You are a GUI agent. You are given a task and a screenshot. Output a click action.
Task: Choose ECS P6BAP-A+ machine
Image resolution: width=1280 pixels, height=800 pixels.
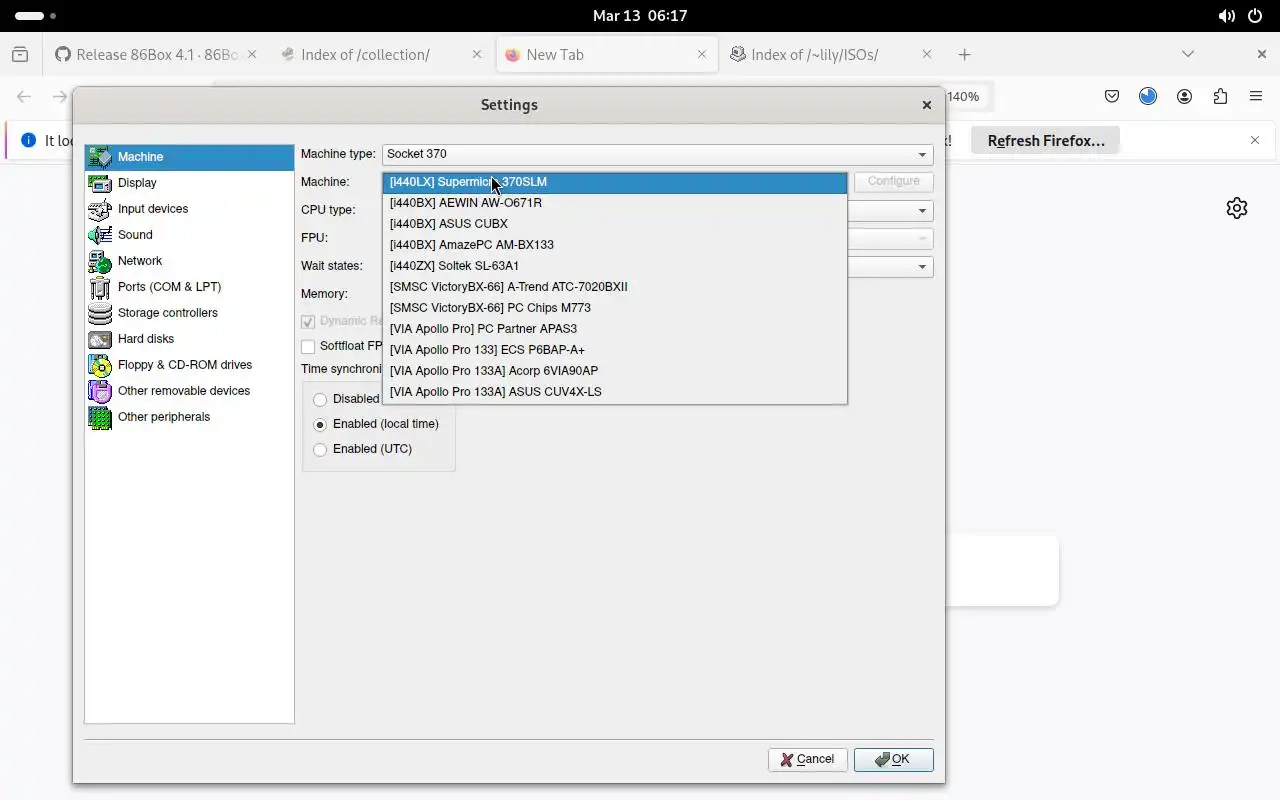point(614,350)
